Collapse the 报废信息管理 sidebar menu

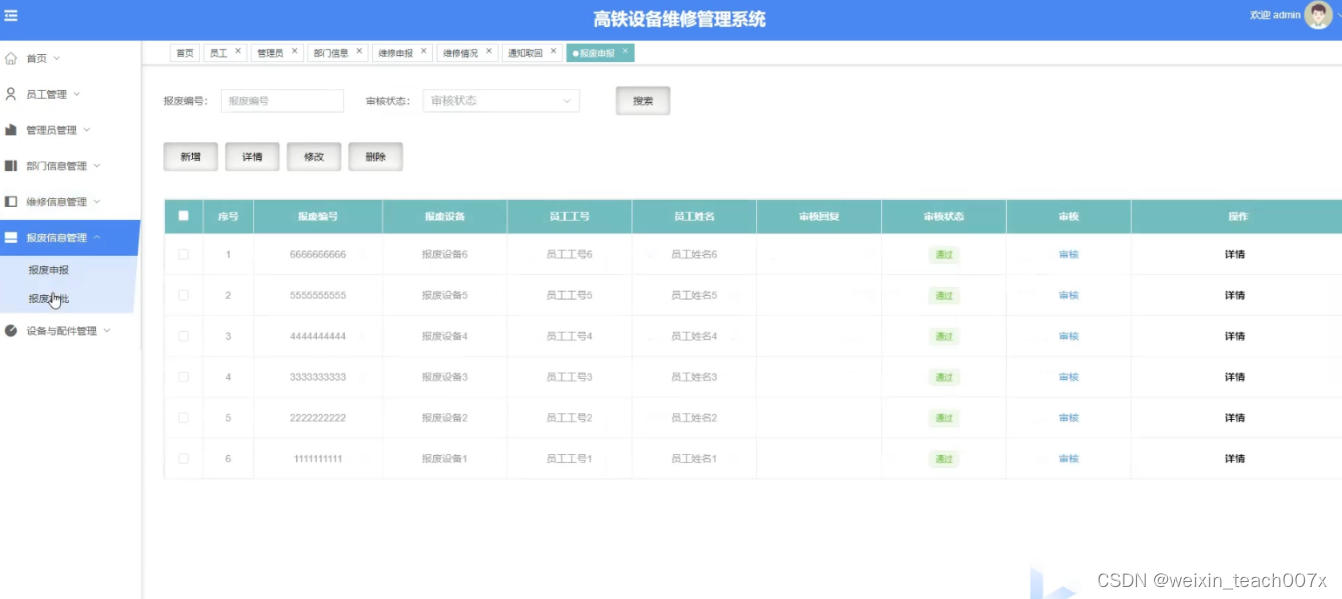(97, 238)
